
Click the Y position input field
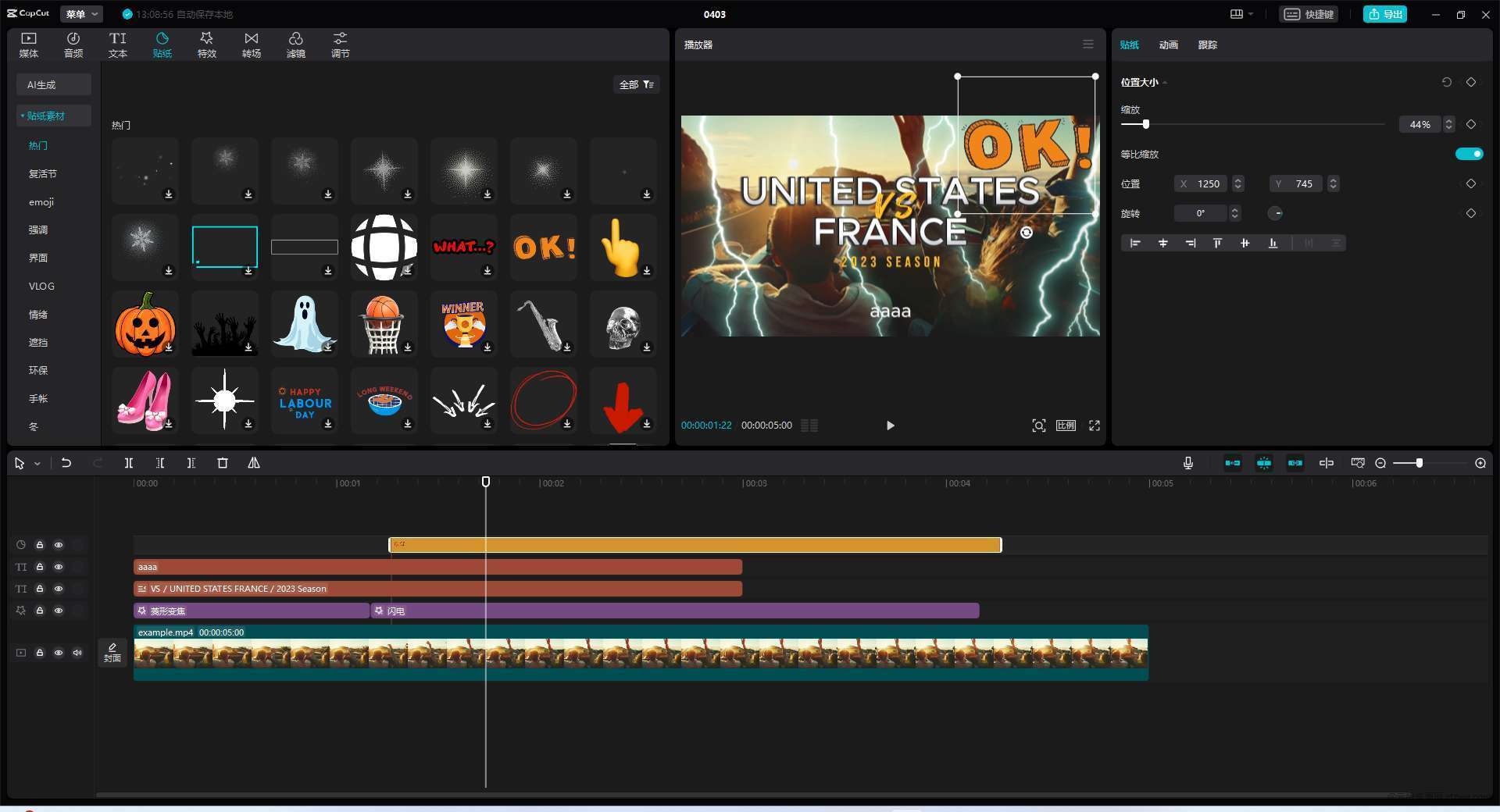pos(1297,183)
